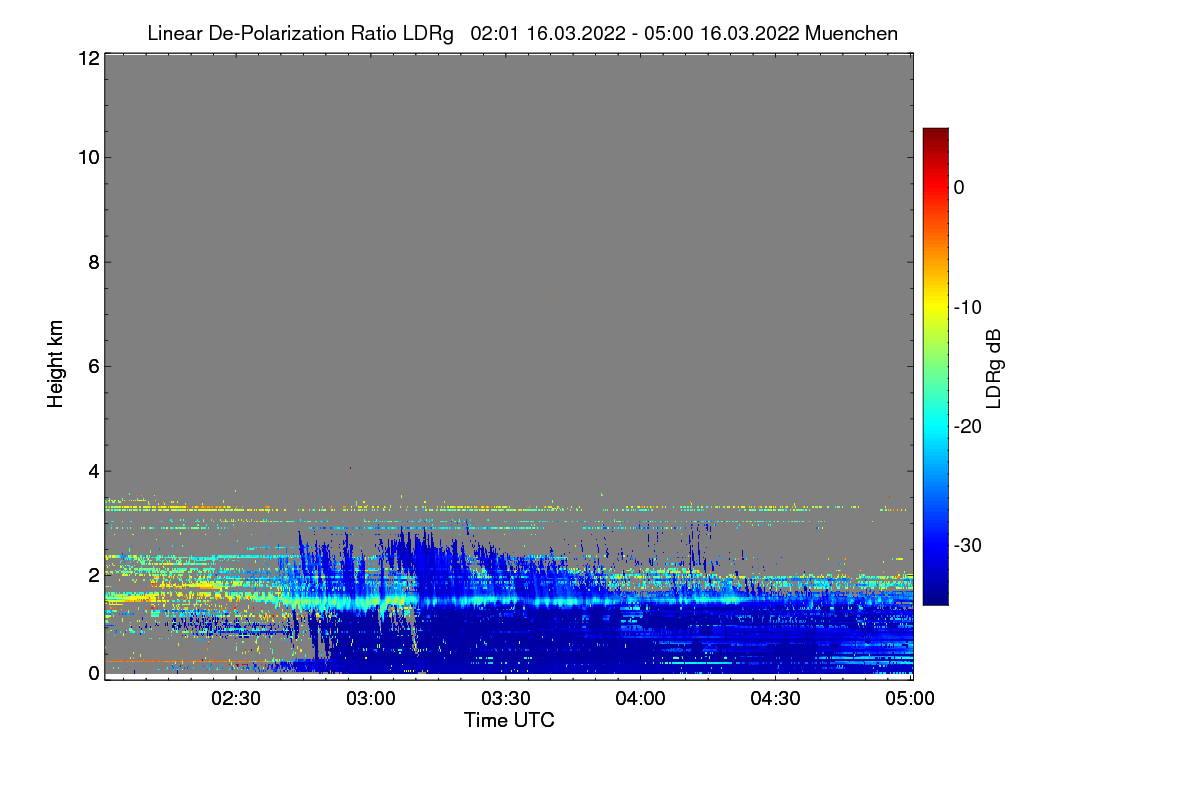Click the '0' height axis label
Image resolution: width=1200 pixels, height=800 pixels.
point(92,673)
